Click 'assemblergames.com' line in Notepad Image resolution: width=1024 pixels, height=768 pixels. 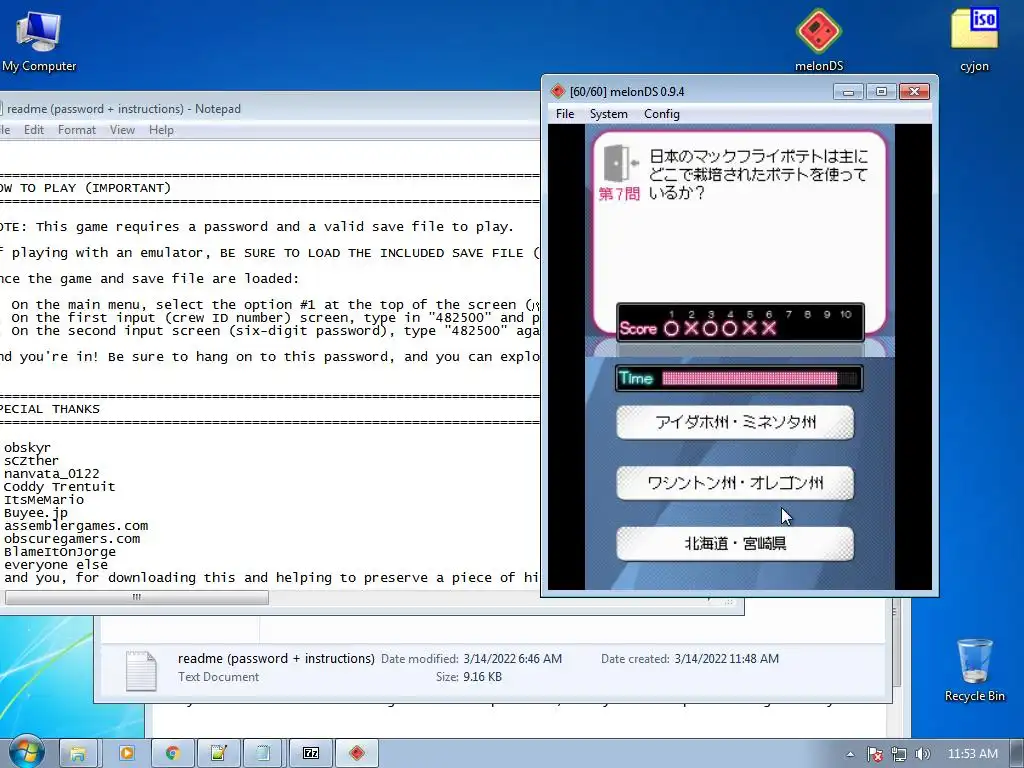tap(76, 526)
